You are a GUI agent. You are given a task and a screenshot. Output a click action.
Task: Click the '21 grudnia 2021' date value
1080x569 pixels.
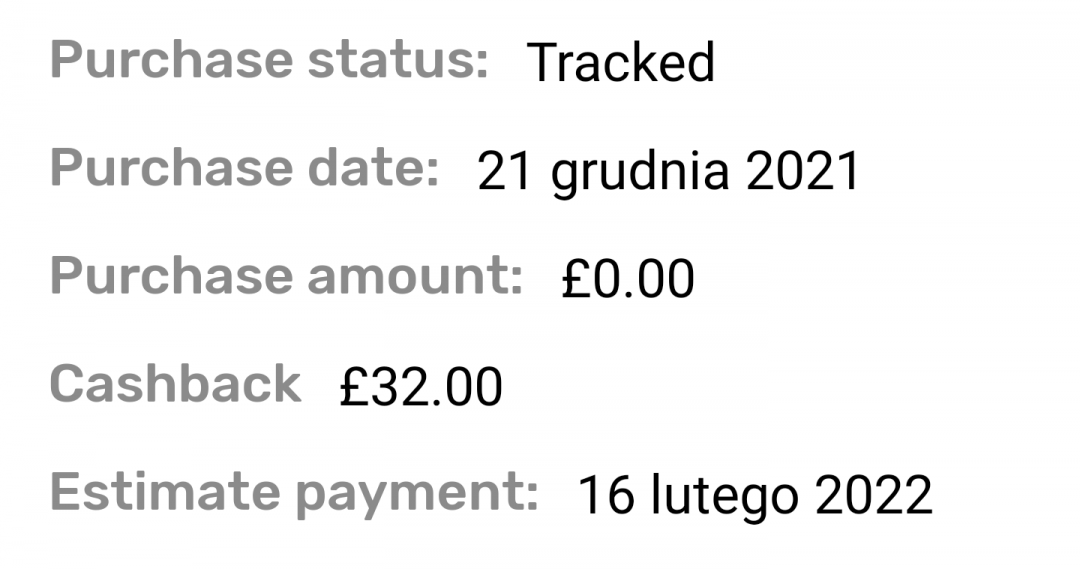(668, 172)
